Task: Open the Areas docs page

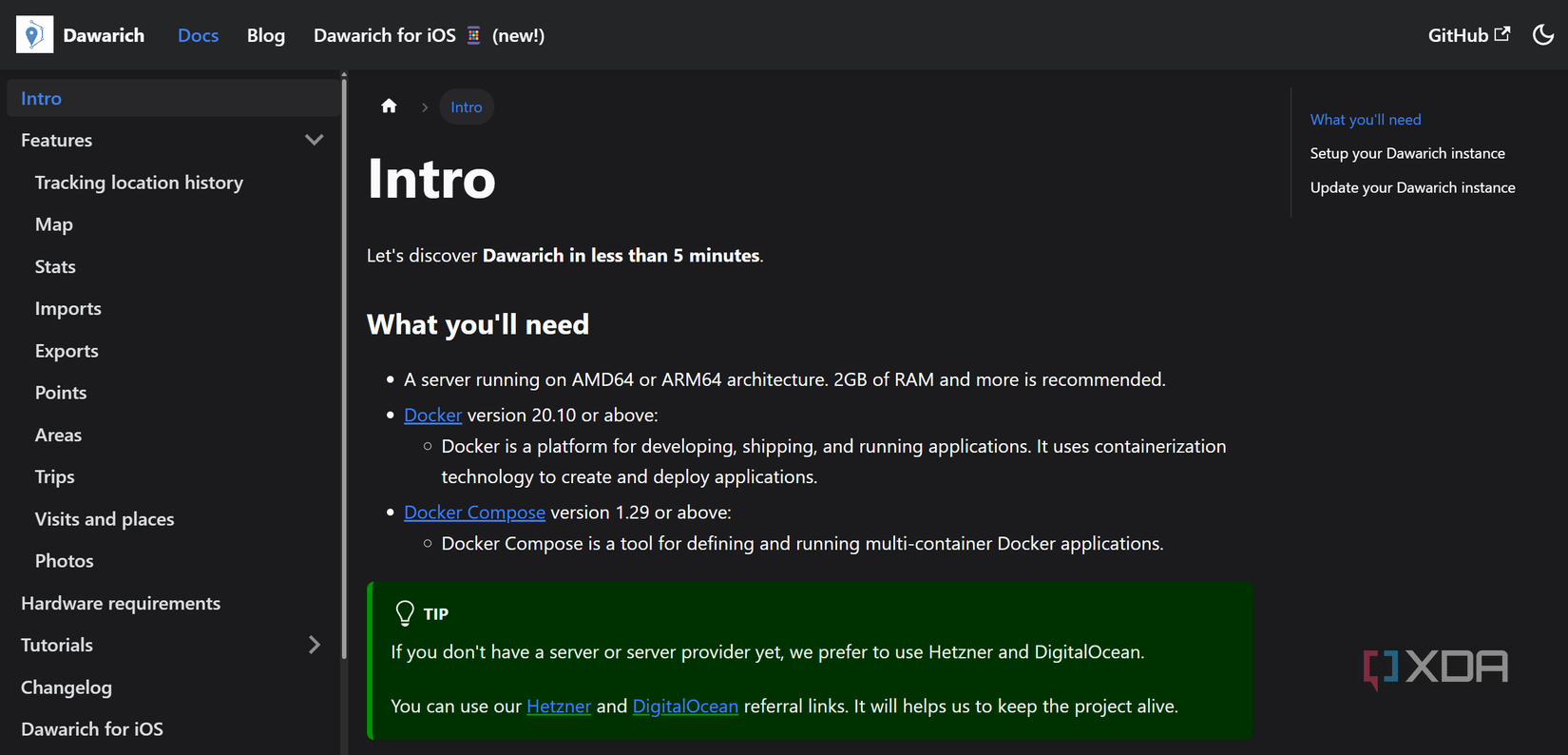Action: [58, 435]
